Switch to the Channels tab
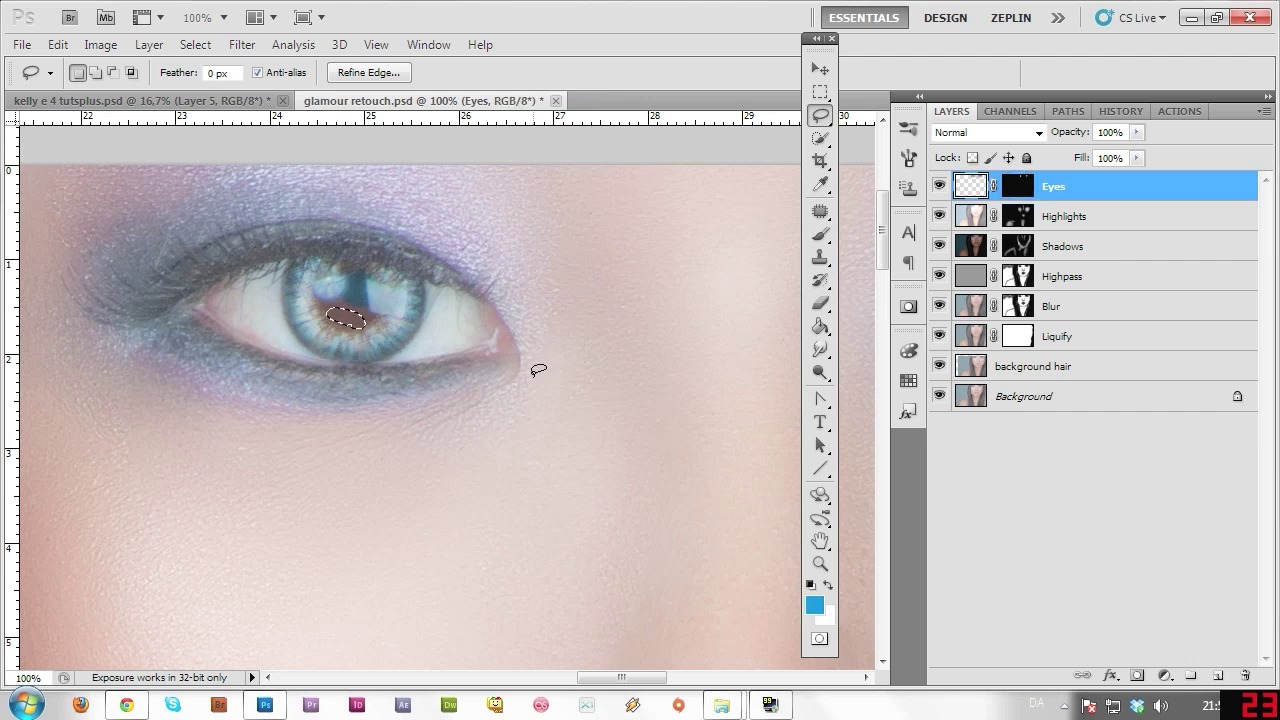Viewport: 1280px width, 720px height. coord(1009,111)
